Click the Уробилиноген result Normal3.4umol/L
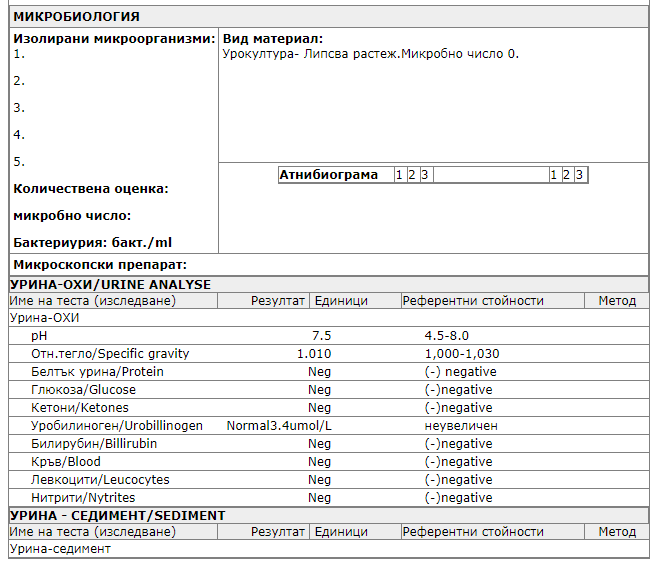 pyautogui.click(x=279, y=426)
